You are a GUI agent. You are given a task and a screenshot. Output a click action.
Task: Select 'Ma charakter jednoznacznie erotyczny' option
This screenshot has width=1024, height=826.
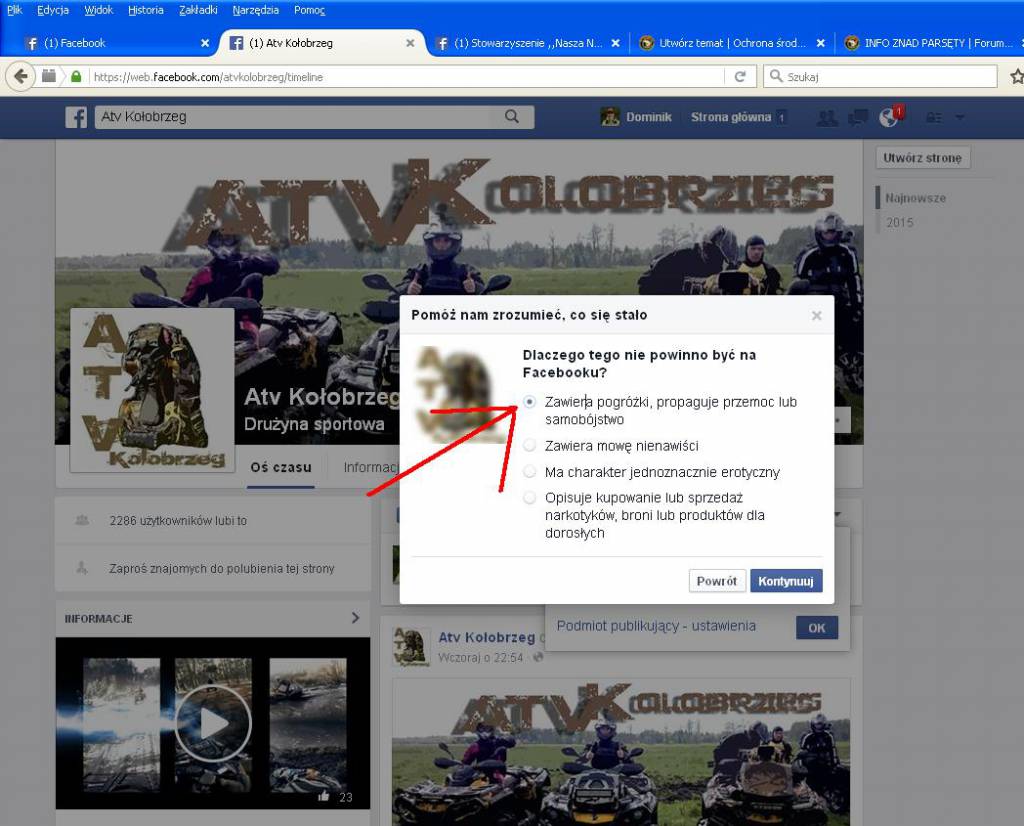530,471
